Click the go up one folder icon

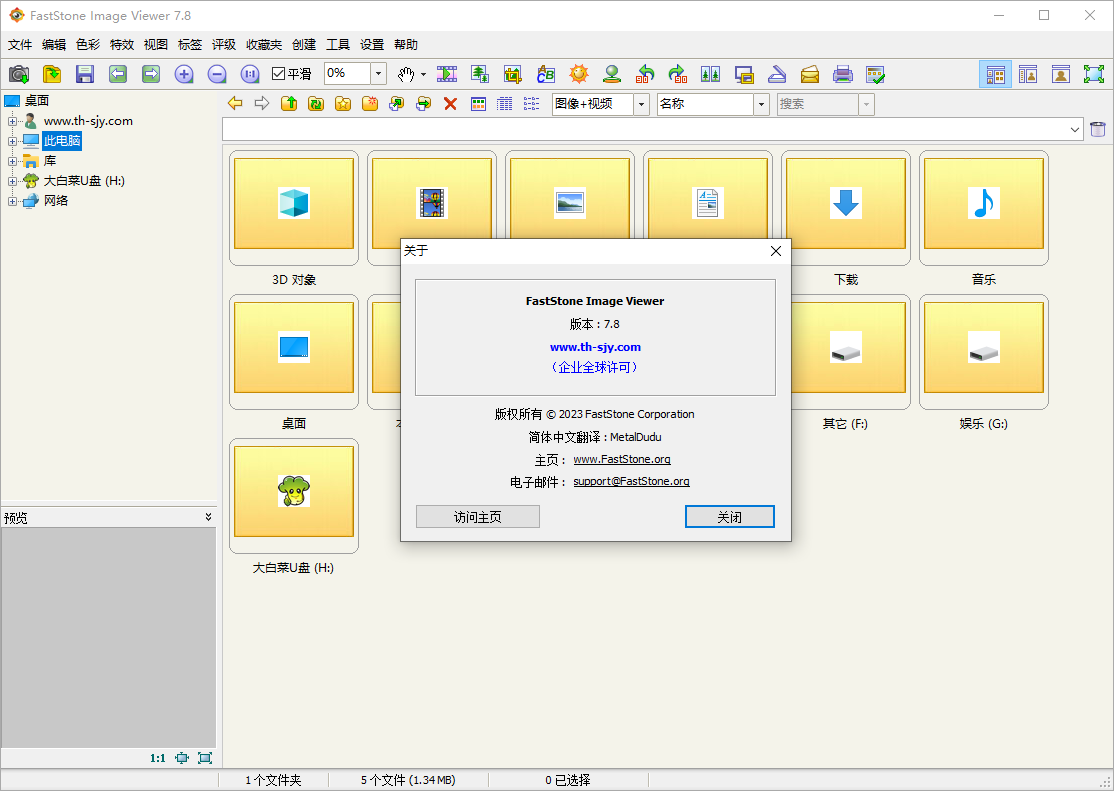pyautogui.click(x=289, y=104)
